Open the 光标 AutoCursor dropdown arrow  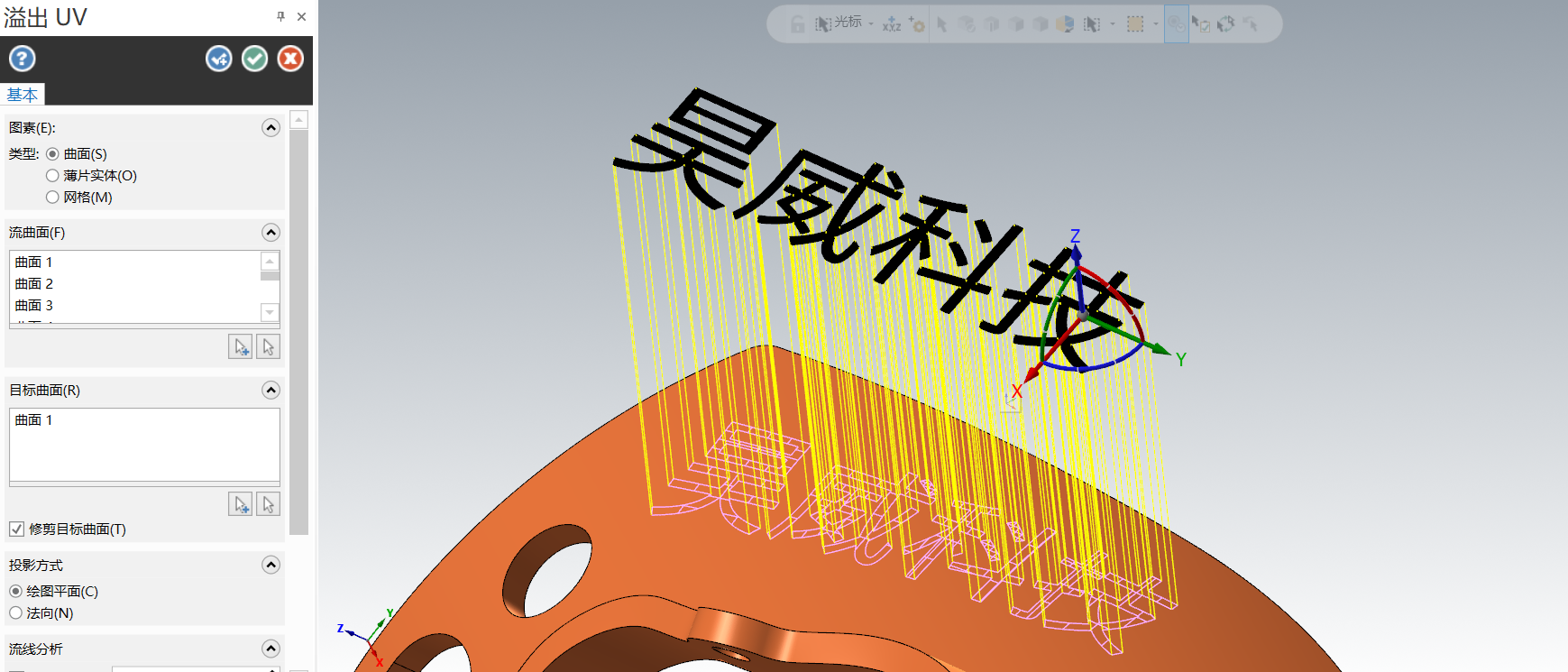(871, 24)
